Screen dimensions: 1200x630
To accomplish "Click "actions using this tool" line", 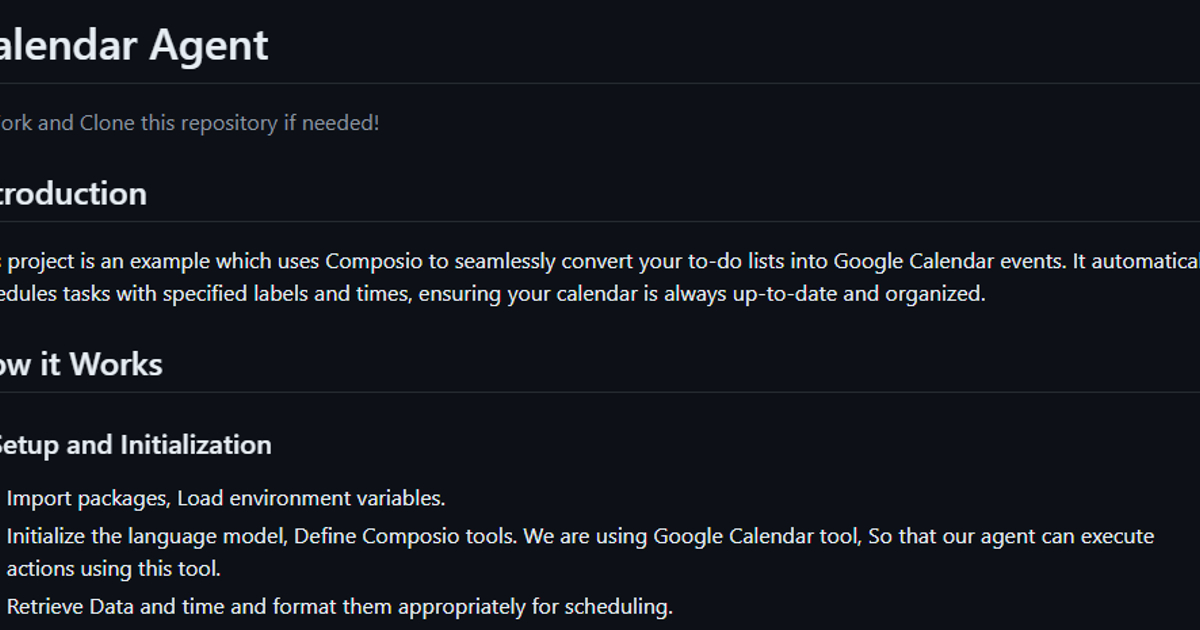I will pyautogui.click(x=113, y=569).
